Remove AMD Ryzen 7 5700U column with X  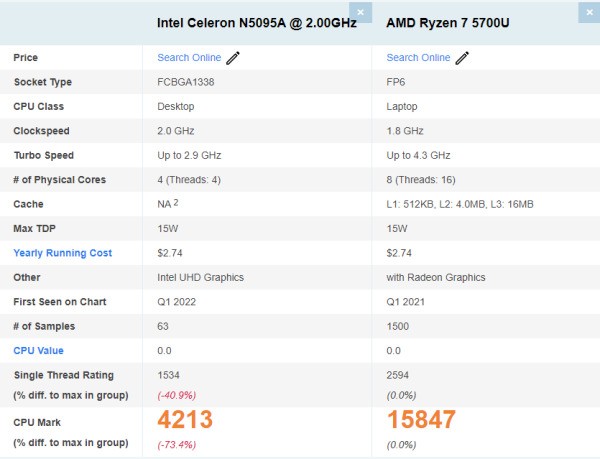click(x=589, y=12)
